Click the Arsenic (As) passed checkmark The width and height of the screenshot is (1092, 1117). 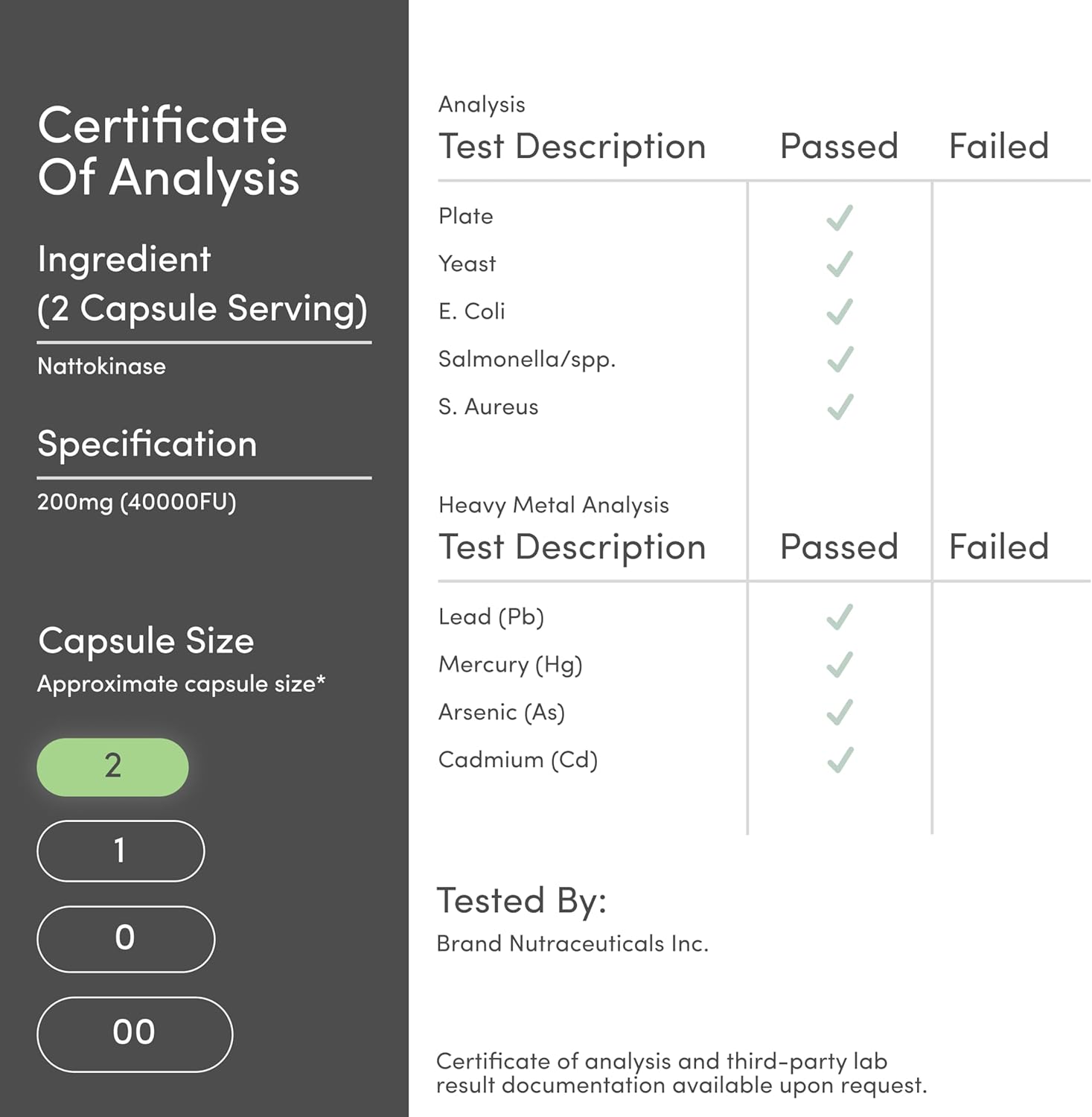840,713
